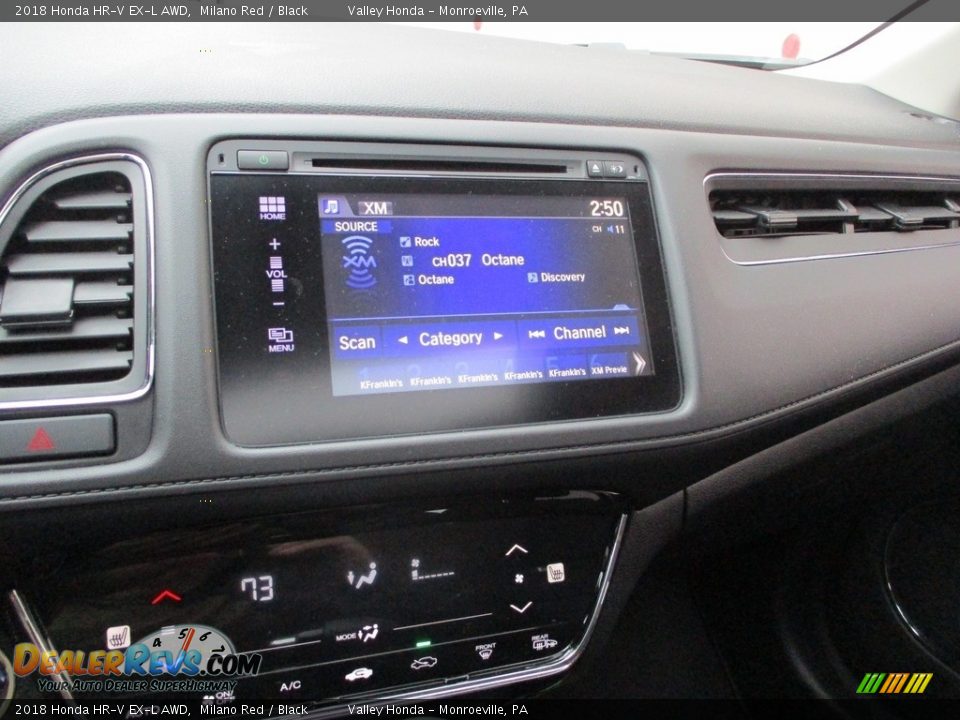
Task: Toggle REAR window defrost
Action: click(544, 642)
